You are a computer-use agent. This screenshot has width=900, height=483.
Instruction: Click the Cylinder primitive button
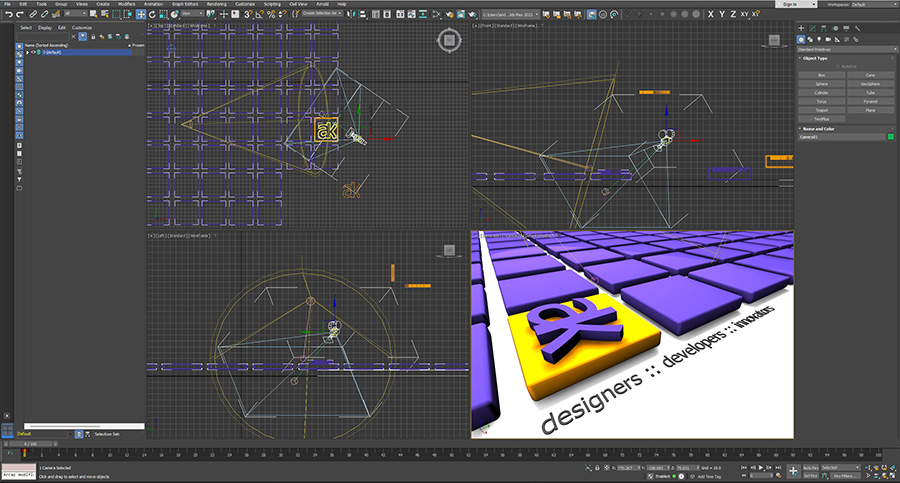[x=821, y=92]
